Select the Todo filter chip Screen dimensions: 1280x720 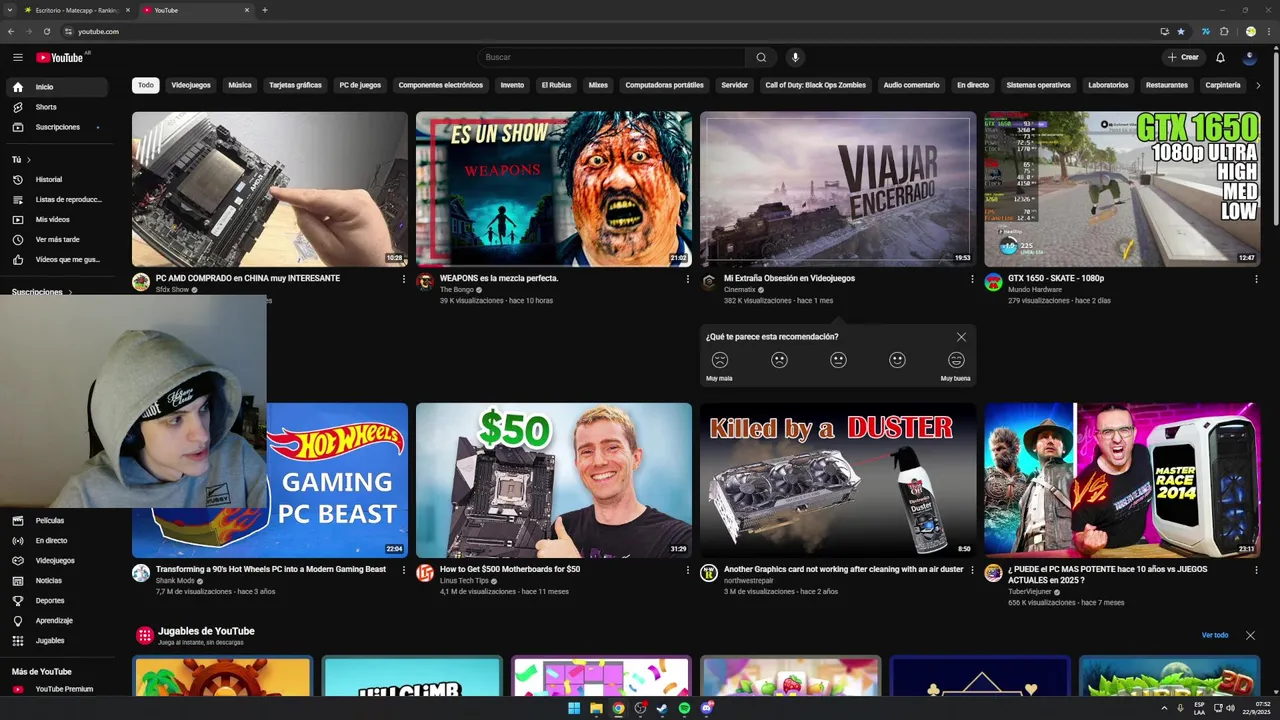146,85
